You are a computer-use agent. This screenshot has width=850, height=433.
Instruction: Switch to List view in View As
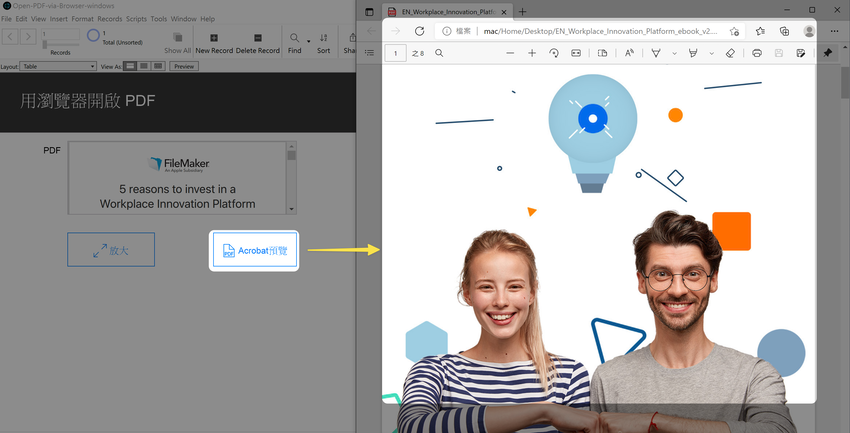tap(144, 66)
